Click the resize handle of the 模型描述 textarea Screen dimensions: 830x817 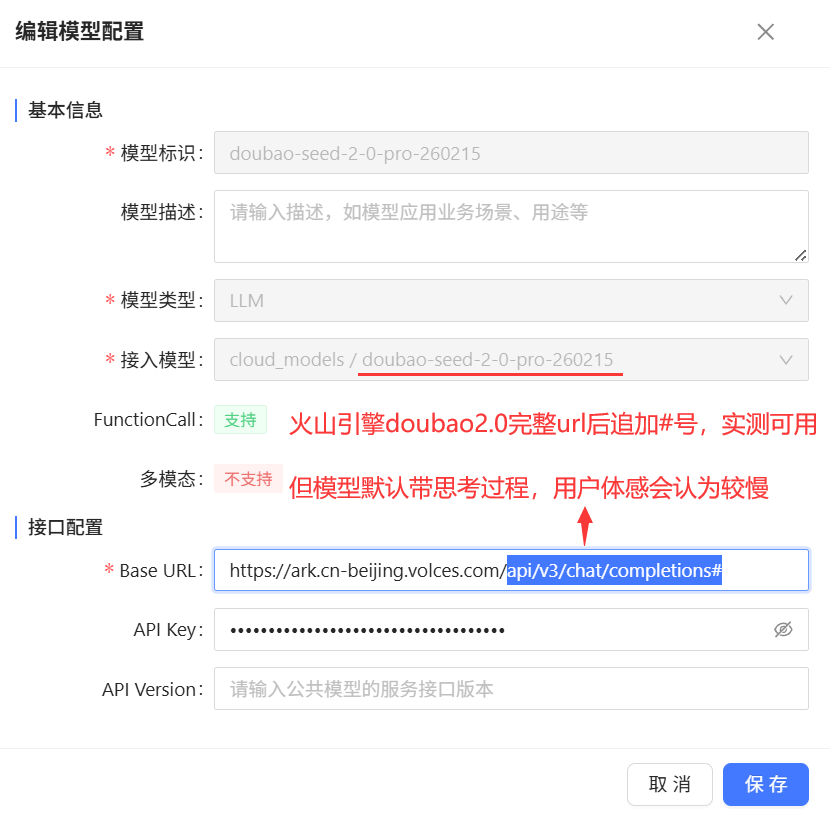pos(801,257)
